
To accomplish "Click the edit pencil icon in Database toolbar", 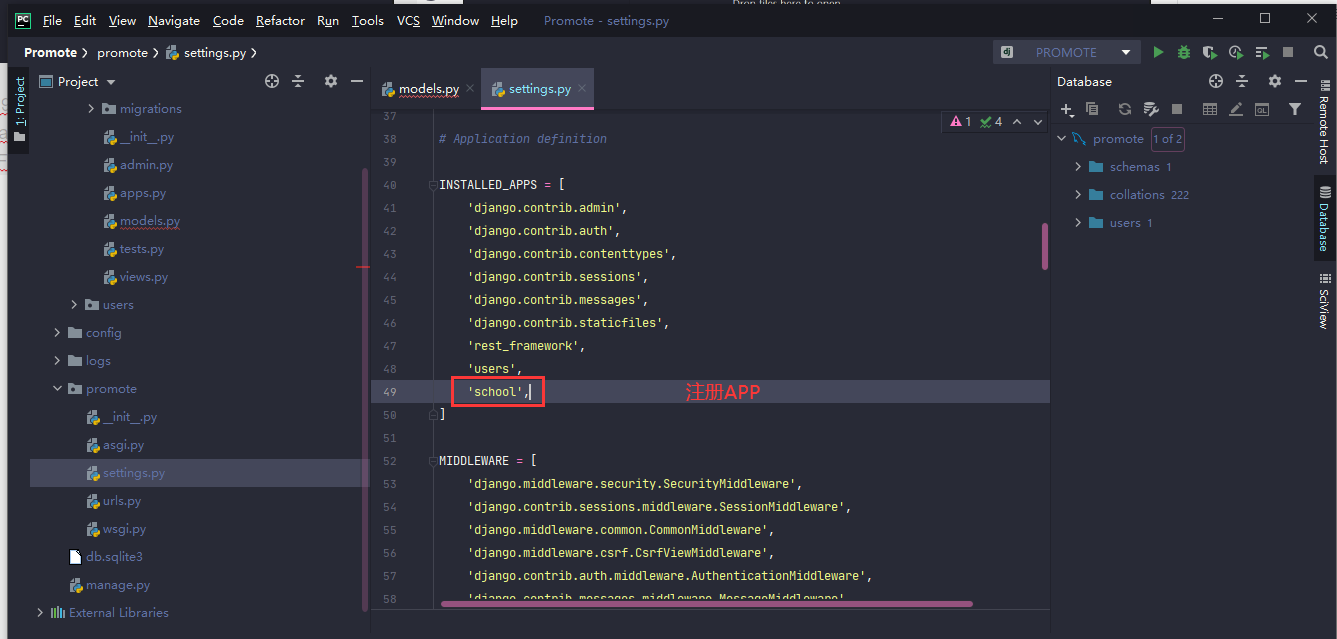I will tap(1236, 109).
